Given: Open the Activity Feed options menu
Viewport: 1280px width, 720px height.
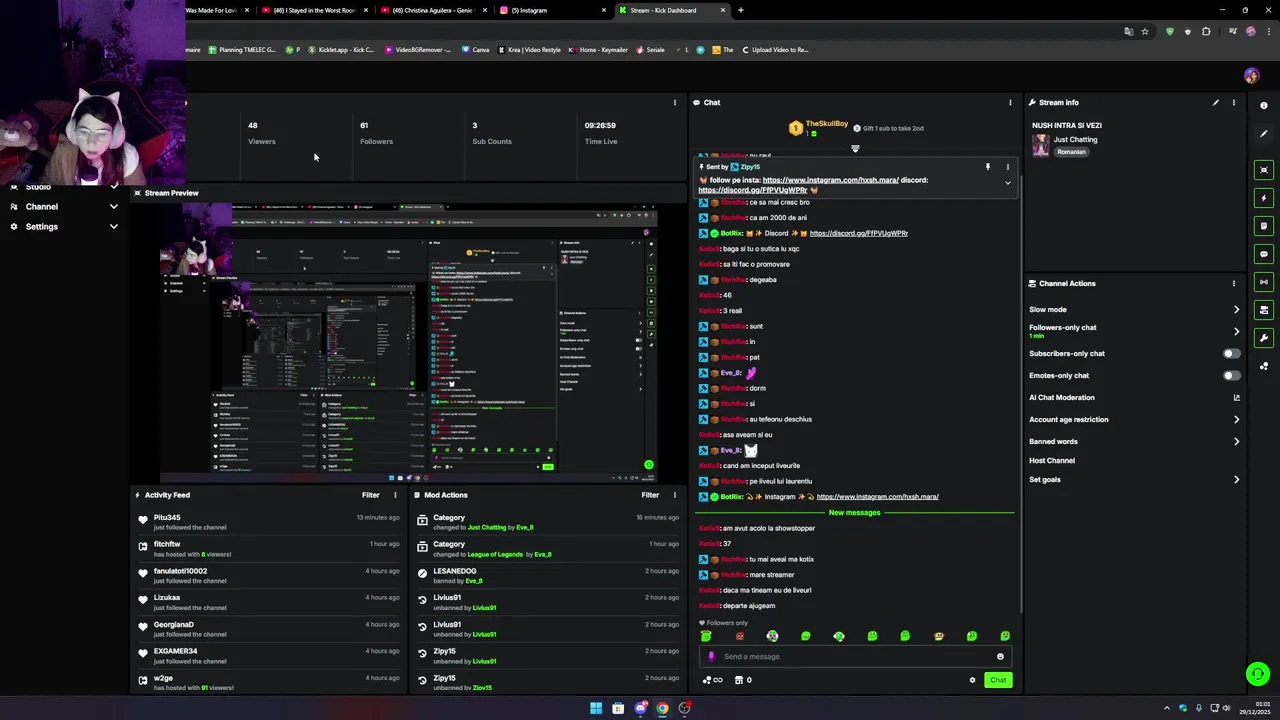Looking at the screenshot, I should pos(395,495).
